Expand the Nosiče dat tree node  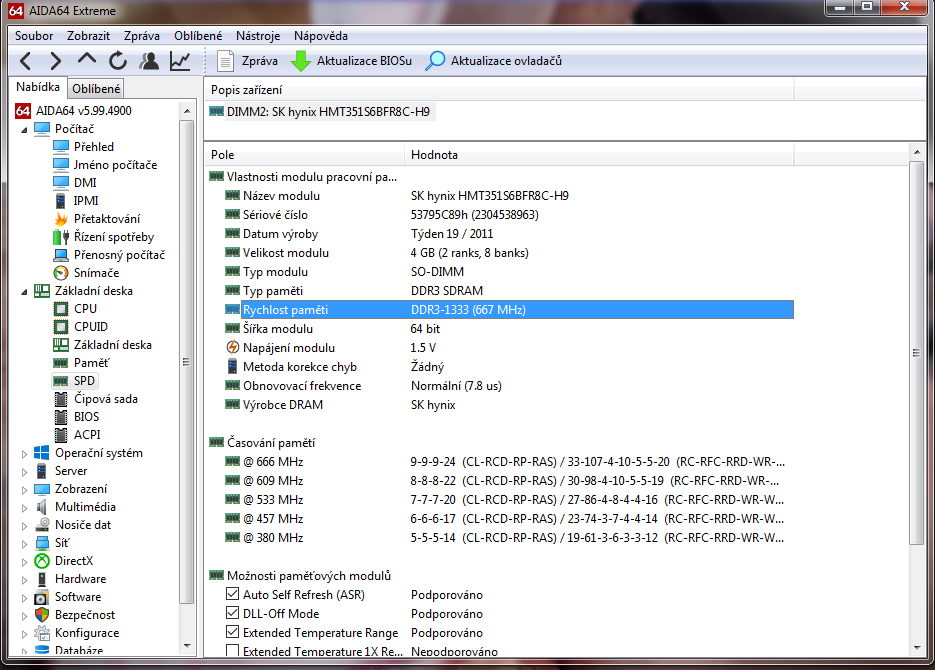(24, 526)
